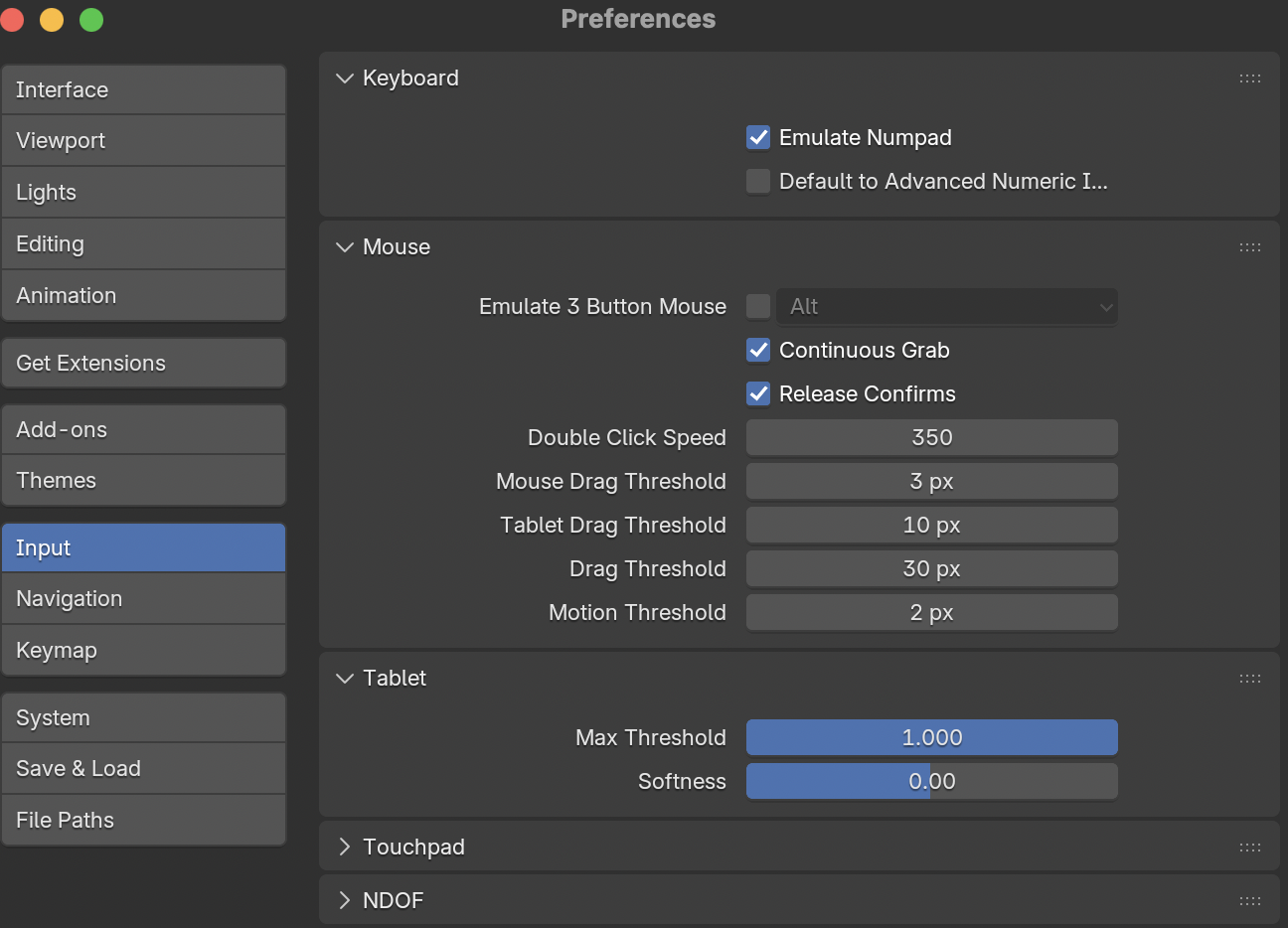Click the Mouse panel drag grip icon

click(x=1249, y=247)
